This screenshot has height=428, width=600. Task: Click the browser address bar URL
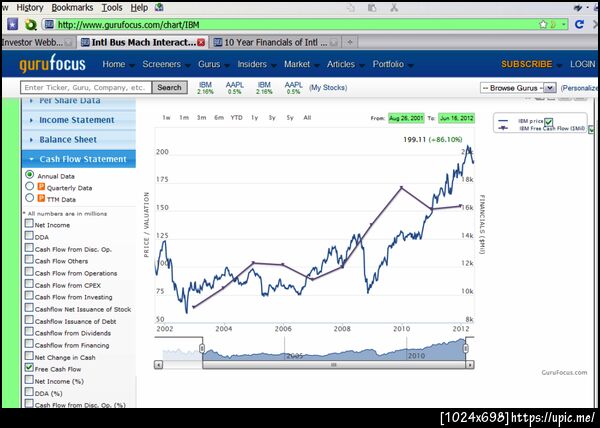tap(128, 25)
